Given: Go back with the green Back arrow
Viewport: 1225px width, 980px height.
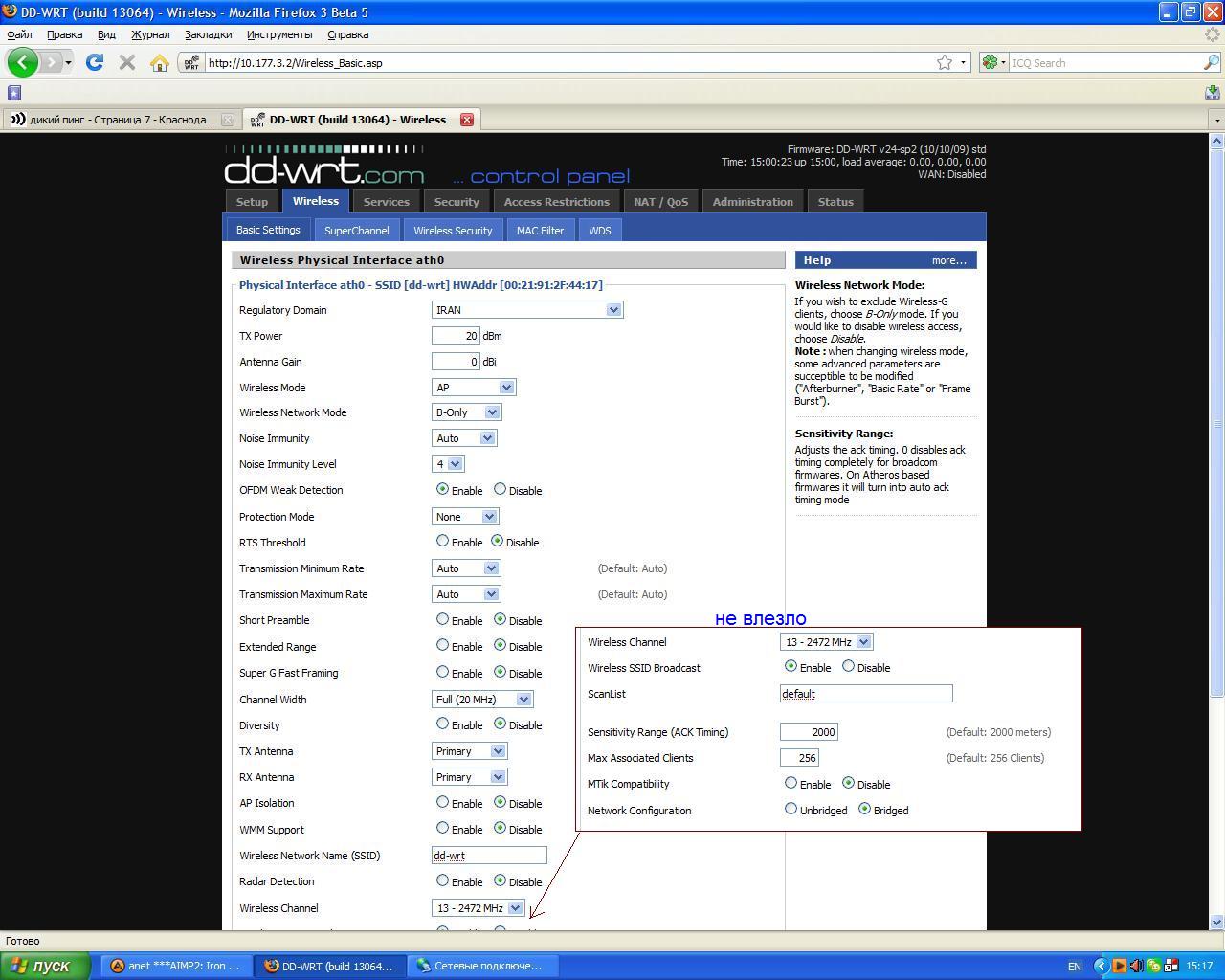Looking at the screenshot, I should tap(23, 62).
